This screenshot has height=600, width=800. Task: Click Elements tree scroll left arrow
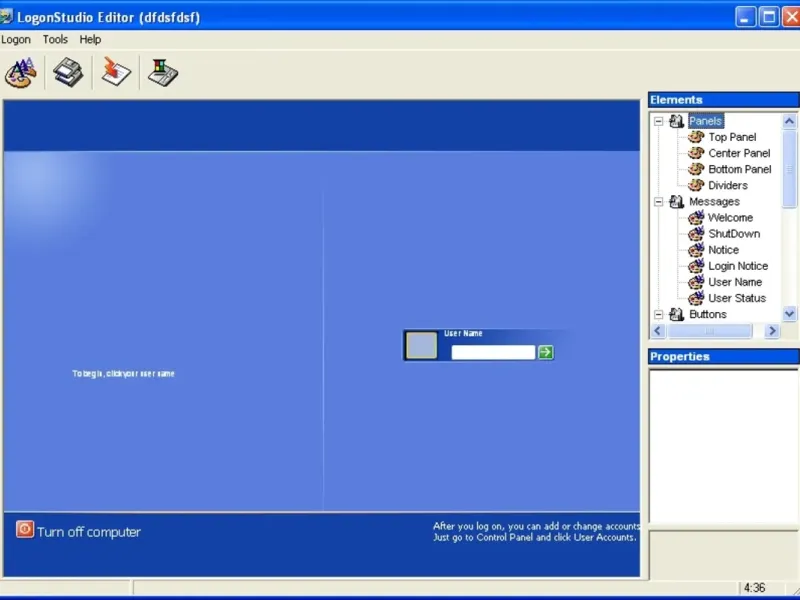click(658, 331)
